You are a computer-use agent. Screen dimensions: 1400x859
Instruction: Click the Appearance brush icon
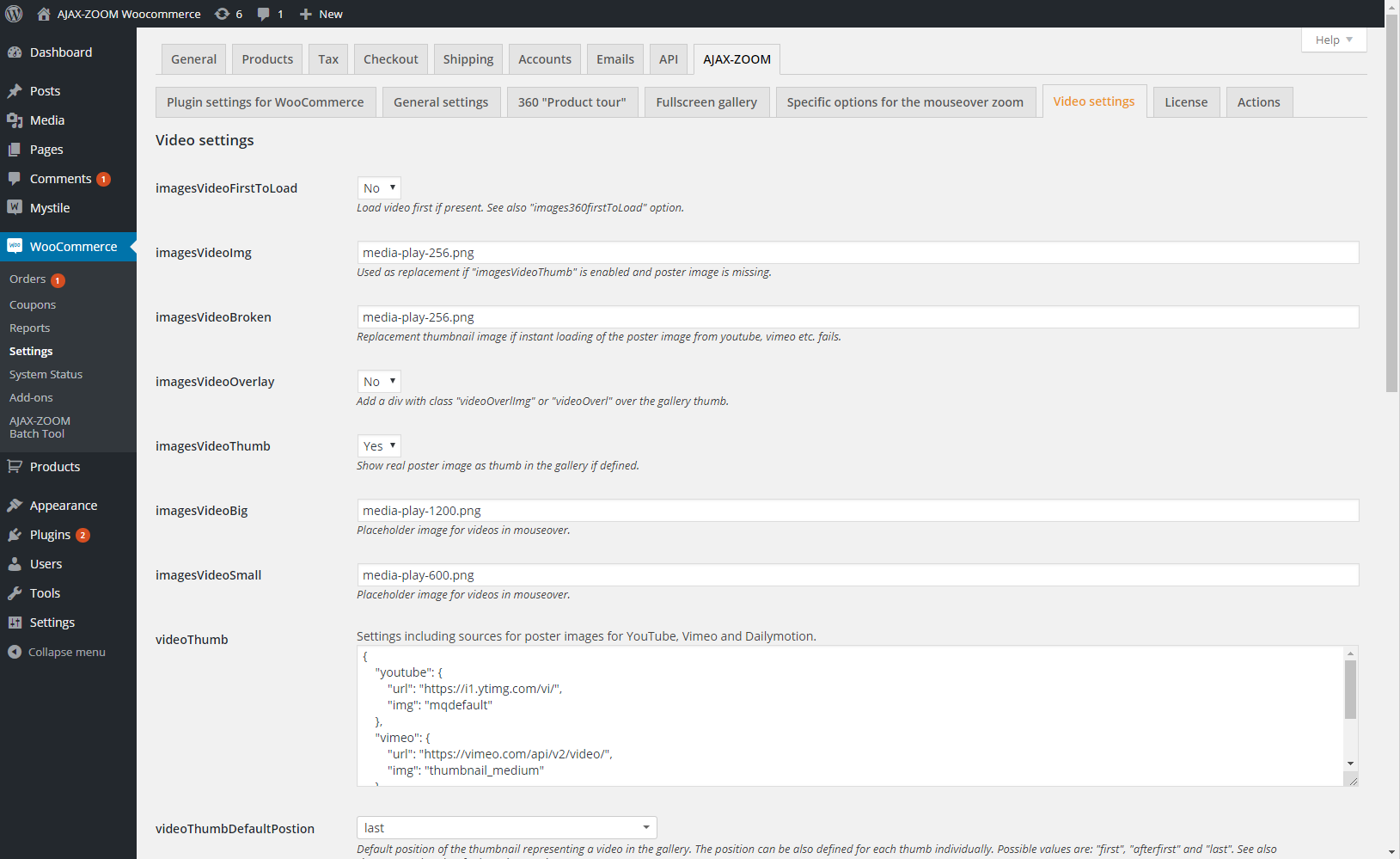pos(15,506)
